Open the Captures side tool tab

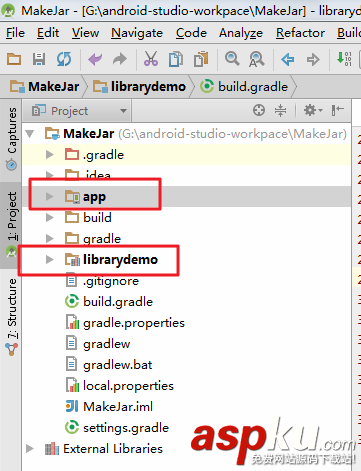point(12,138)
